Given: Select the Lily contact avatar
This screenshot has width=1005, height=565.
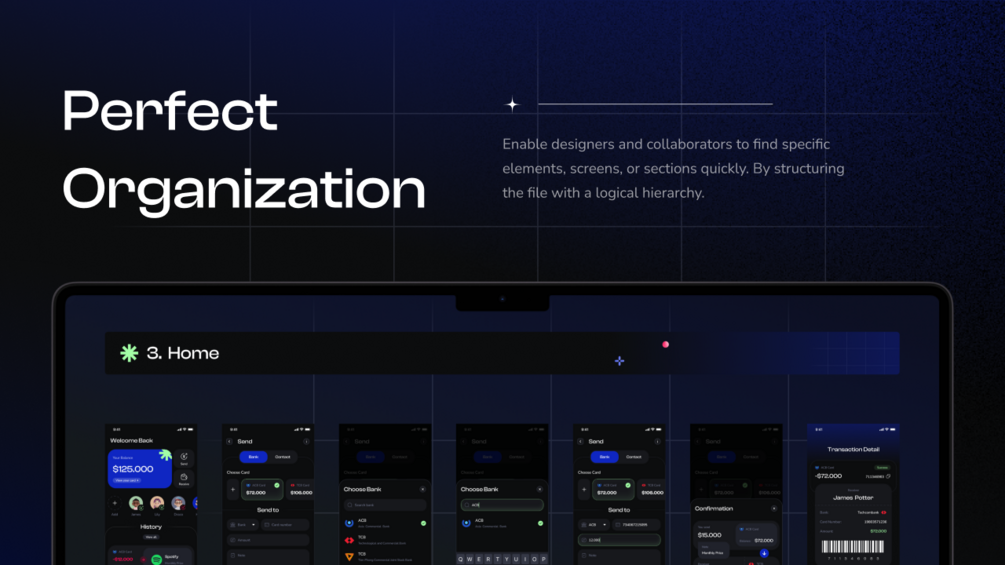Looking at the screenshot, I should point(157,504).
